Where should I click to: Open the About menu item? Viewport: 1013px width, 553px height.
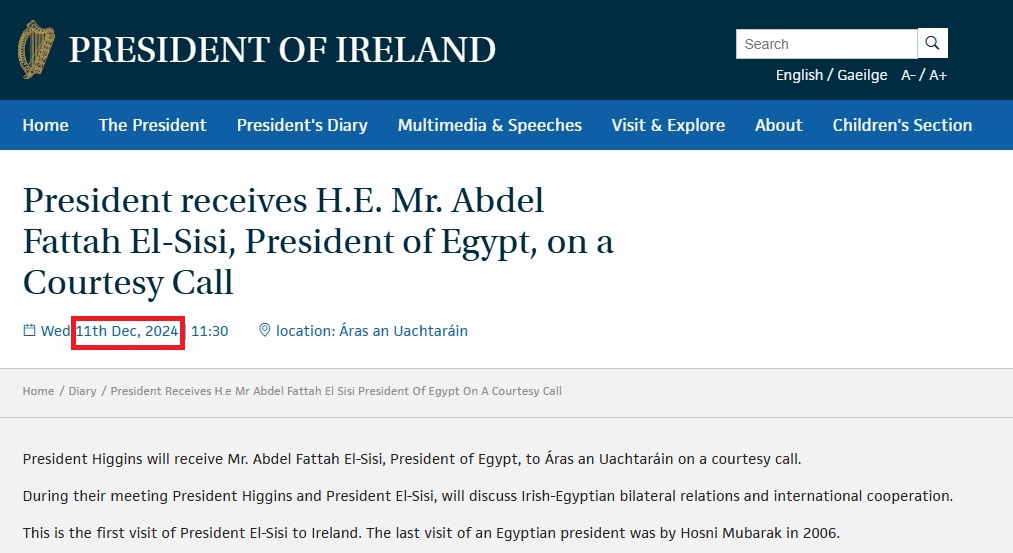click(x=779, y=125)
